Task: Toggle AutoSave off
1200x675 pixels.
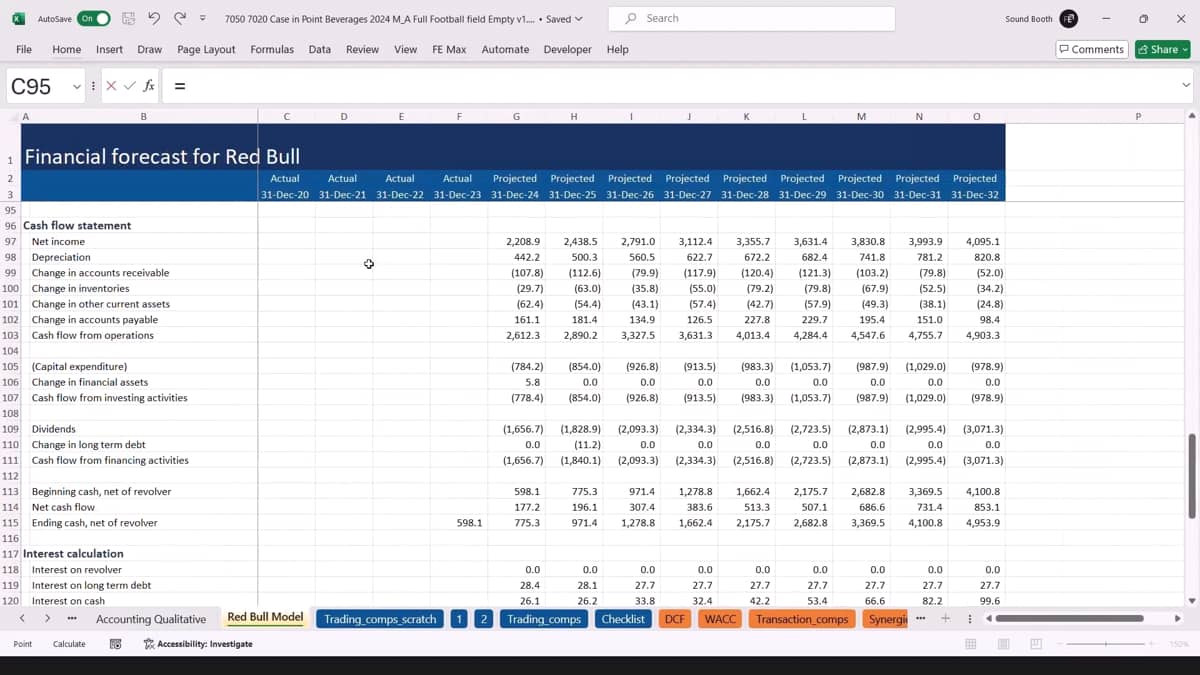Action: coord(93,19)
